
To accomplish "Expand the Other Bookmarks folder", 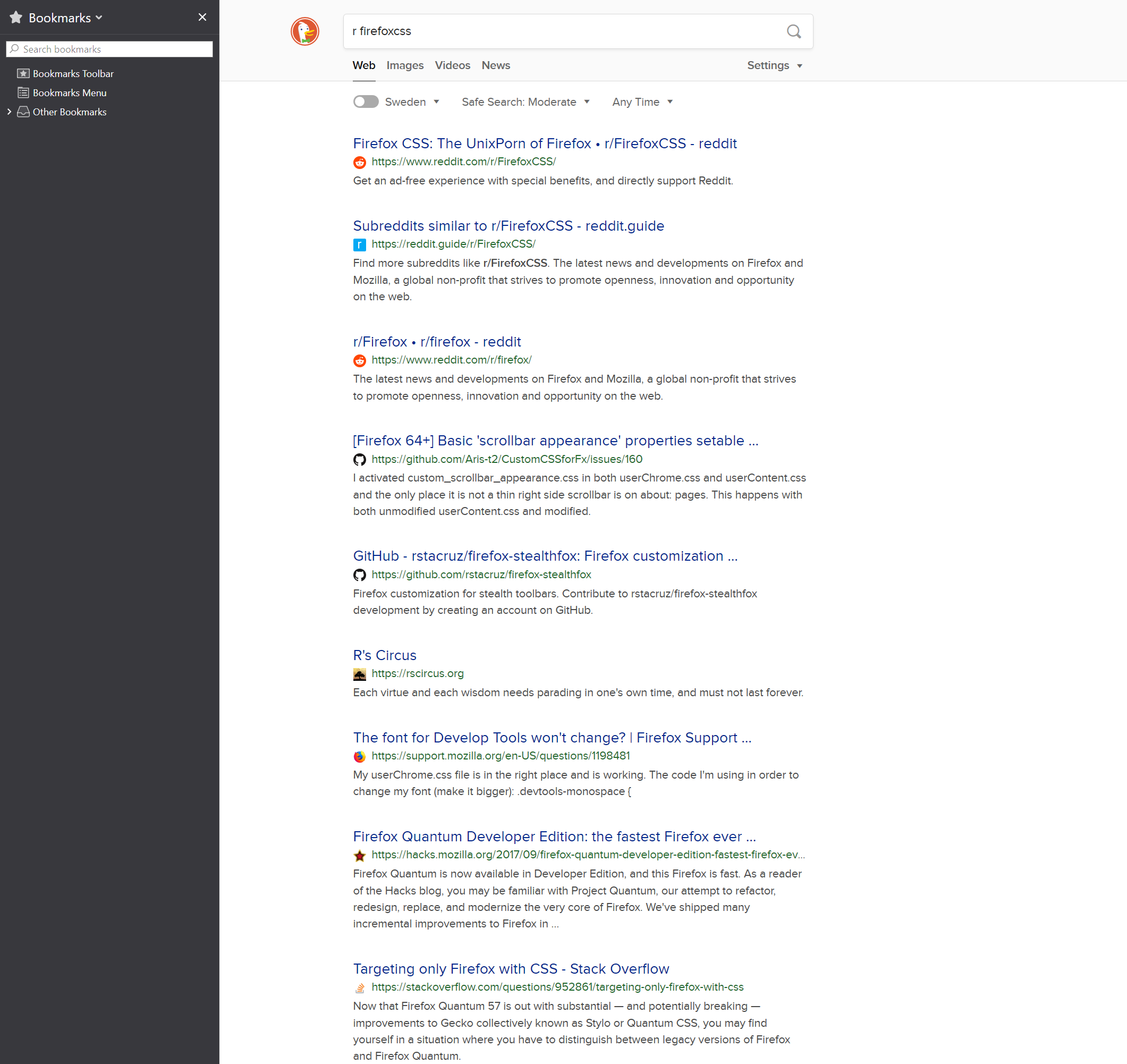I will point(9,112).
